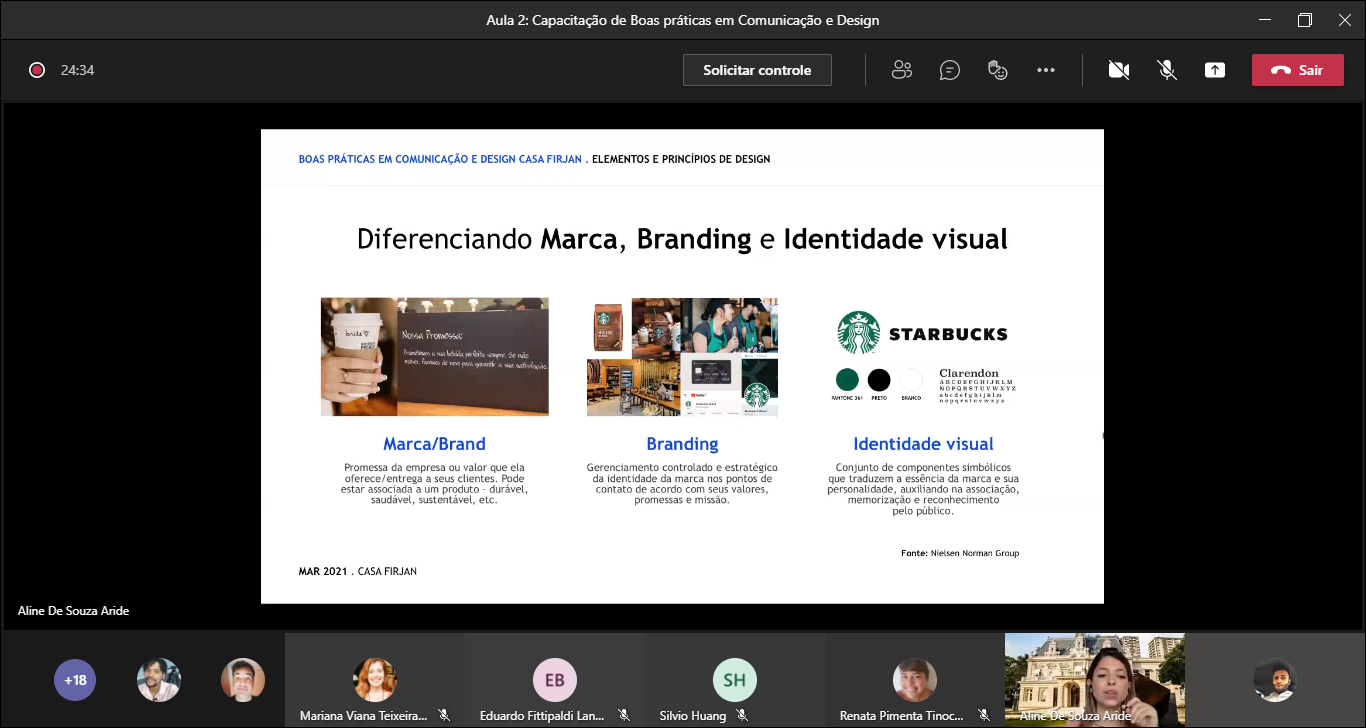Click the "Branding" heading on the slide
Screen dimensions: 1366x728
[x=682, y=444]
